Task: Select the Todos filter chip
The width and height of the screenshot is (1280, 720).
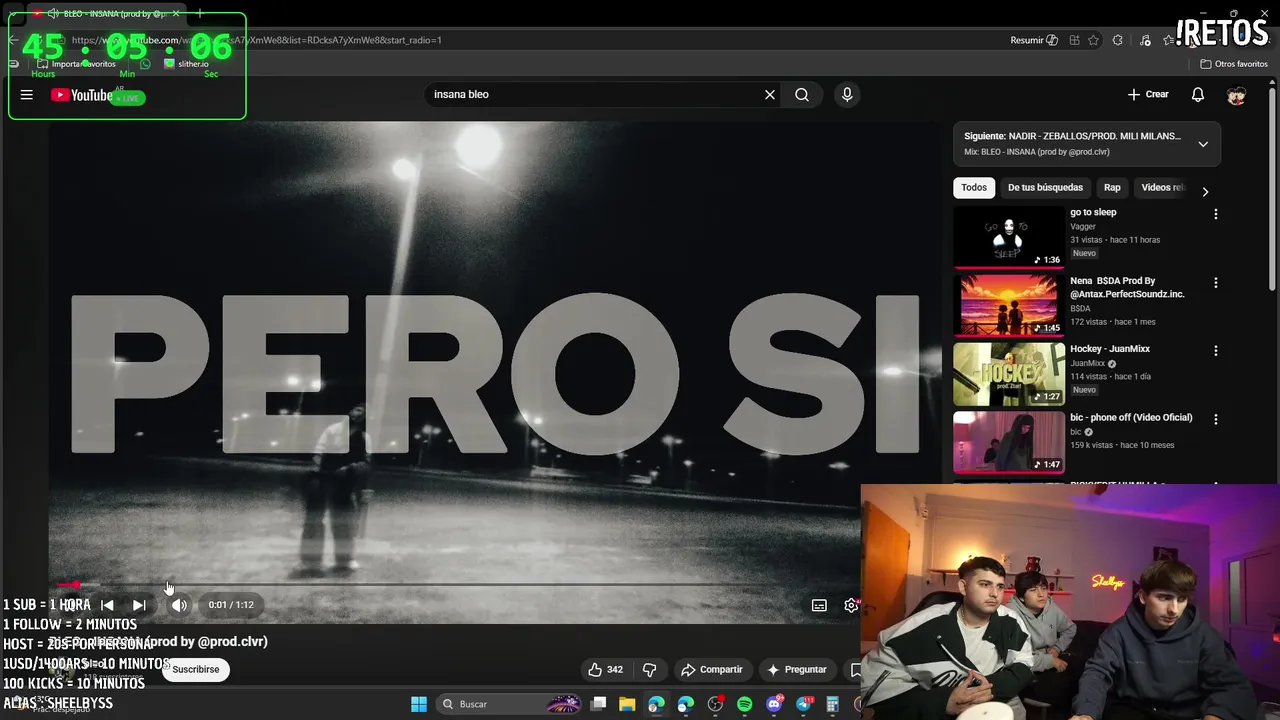Action: [974, 188]
